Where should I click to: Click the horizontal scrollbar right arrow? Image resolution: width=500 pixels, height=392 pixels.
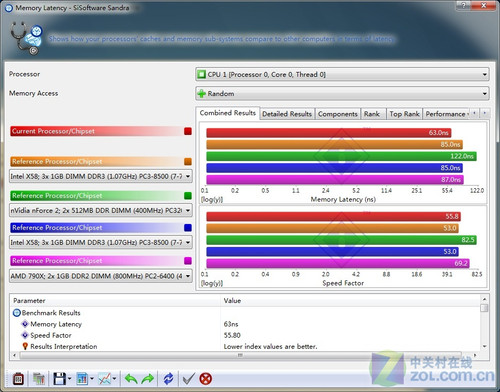click(x=475, y=355)
